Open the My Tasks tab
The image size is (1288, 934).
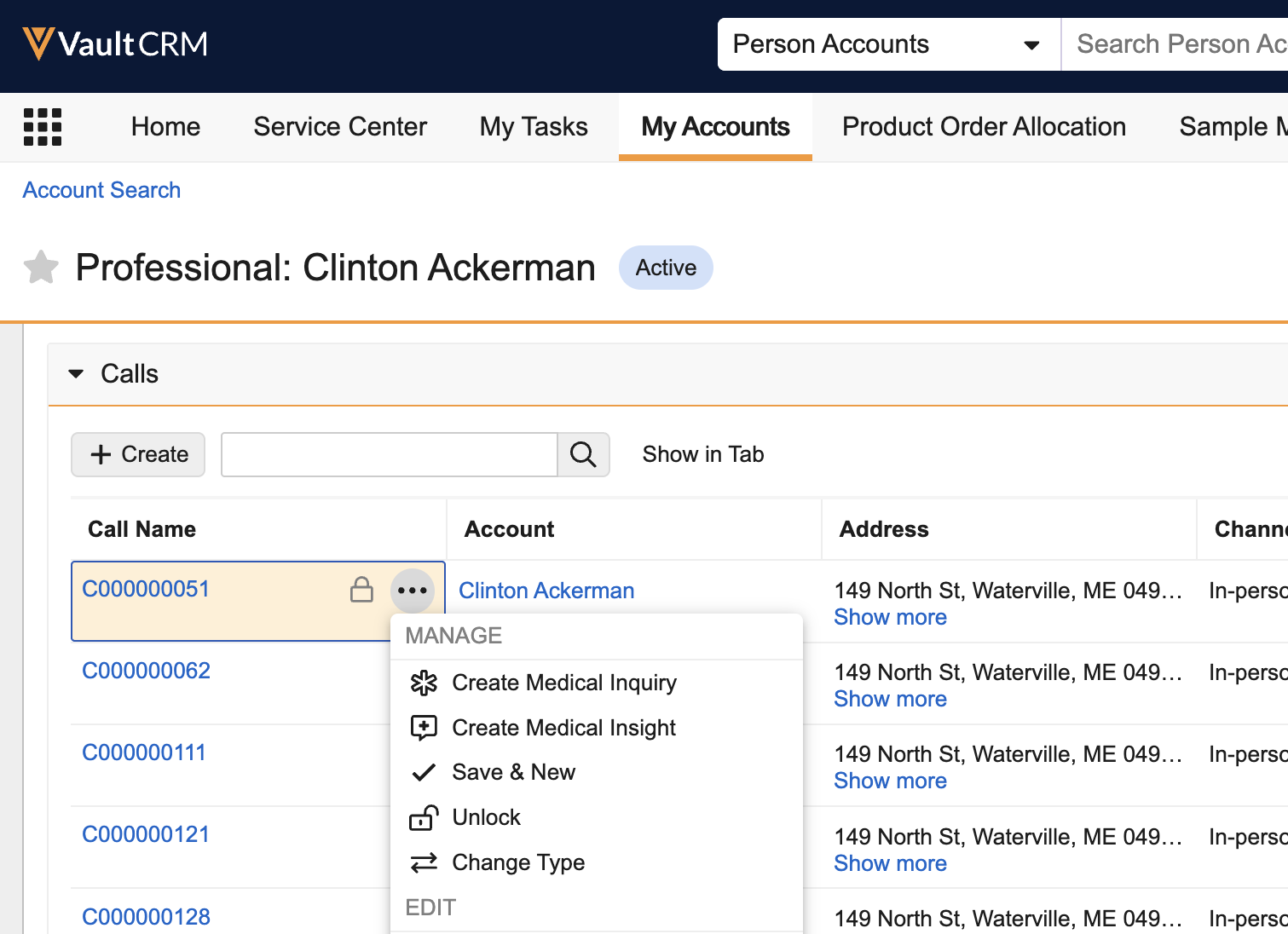533,126
